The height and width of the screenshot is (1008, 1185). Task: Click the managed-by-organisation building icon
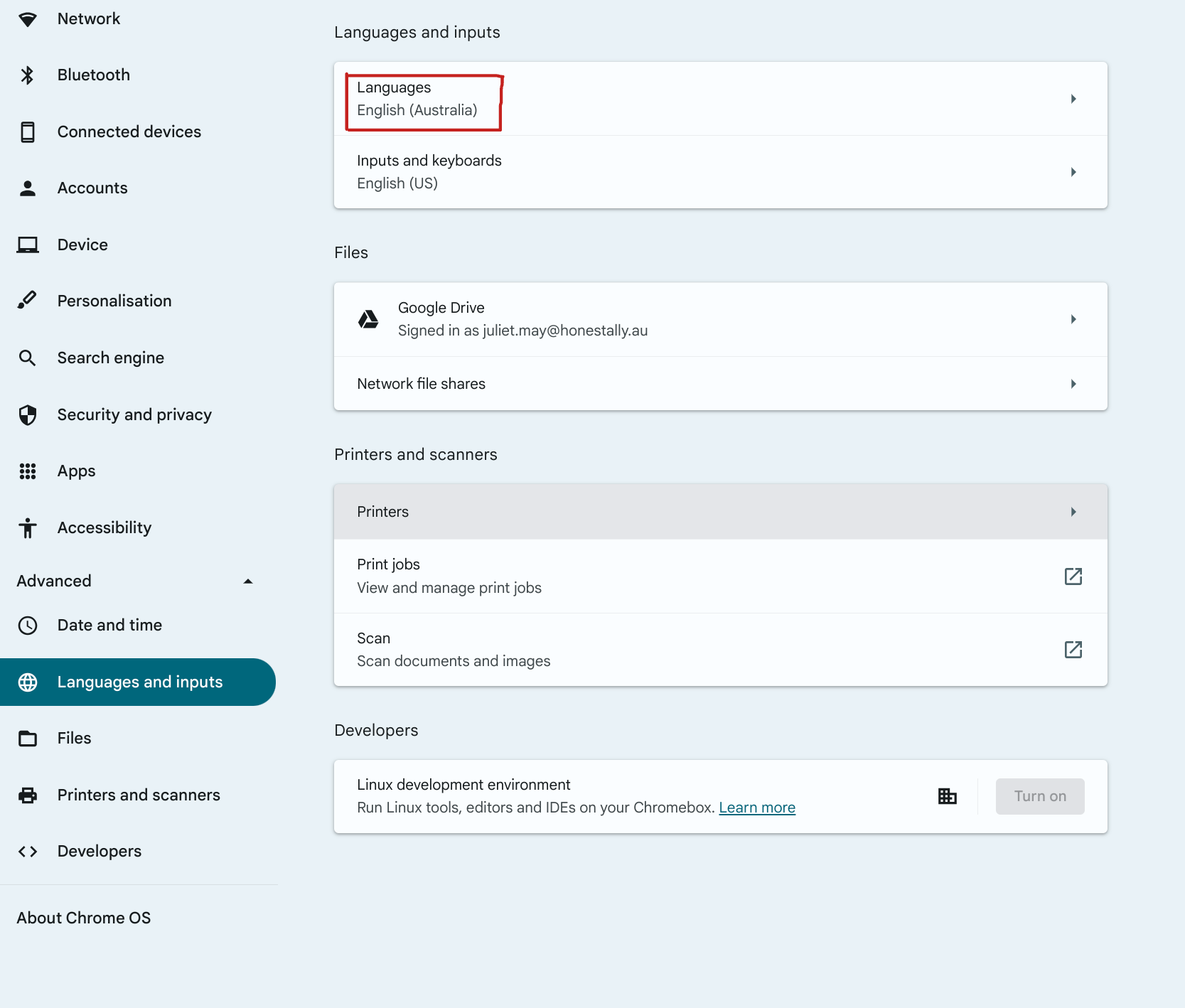[947, 796]
